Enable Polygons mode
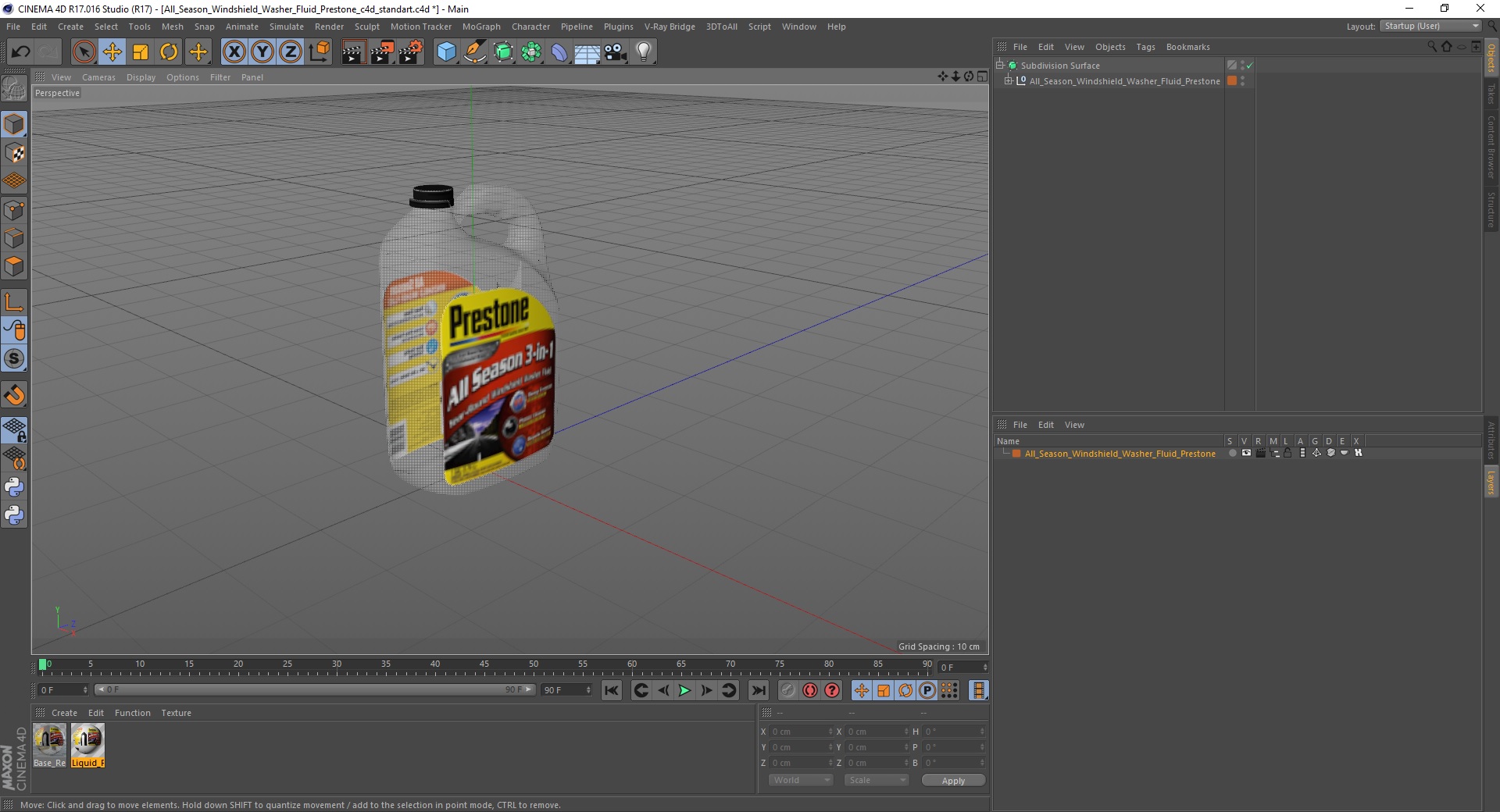 (15, 266)
